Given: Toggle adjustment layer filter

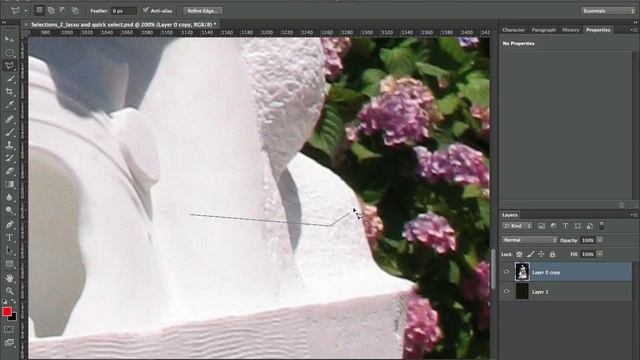Looking at the screenshot, I should (553, 226).
